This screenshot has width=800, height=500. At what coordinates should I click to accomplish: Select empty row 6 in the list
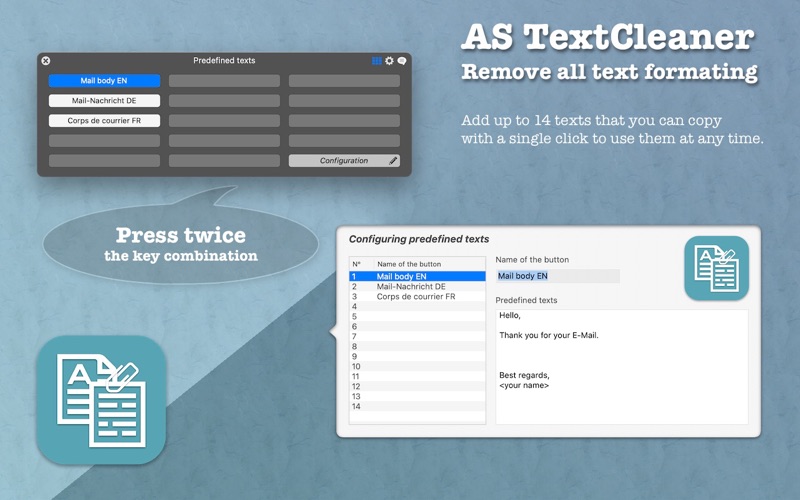click(x=417, y=327)
